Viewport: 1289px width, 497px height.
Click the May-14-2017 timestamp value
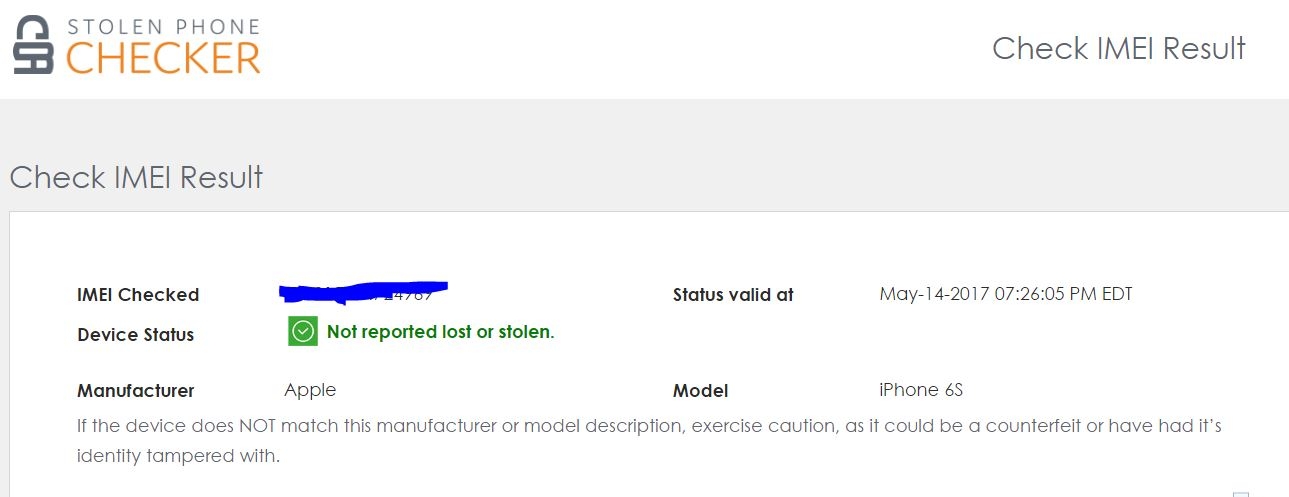coord(1005,294)
